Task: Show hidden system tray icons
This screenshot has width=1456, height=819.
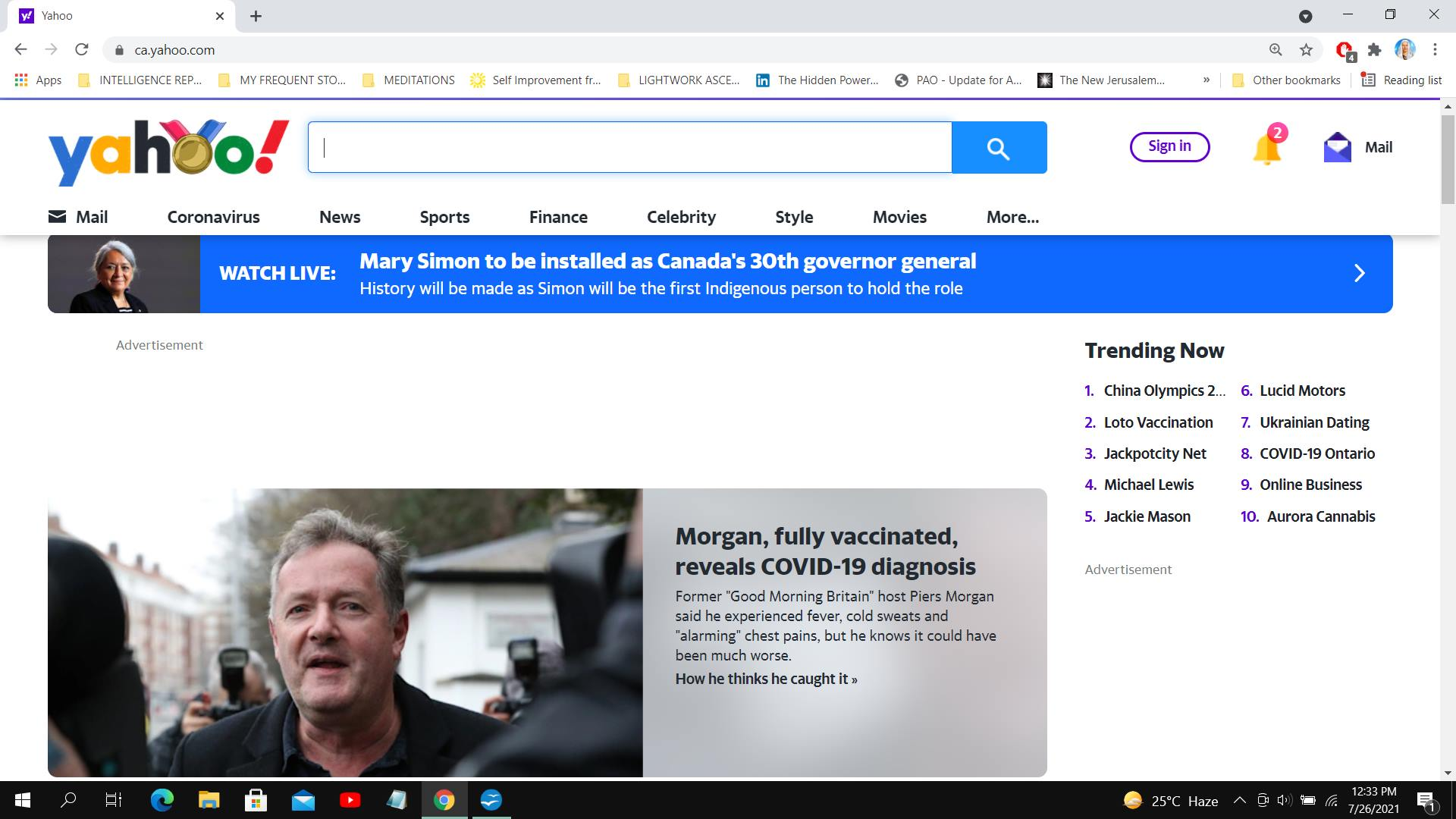Action: pos(1239,800)
